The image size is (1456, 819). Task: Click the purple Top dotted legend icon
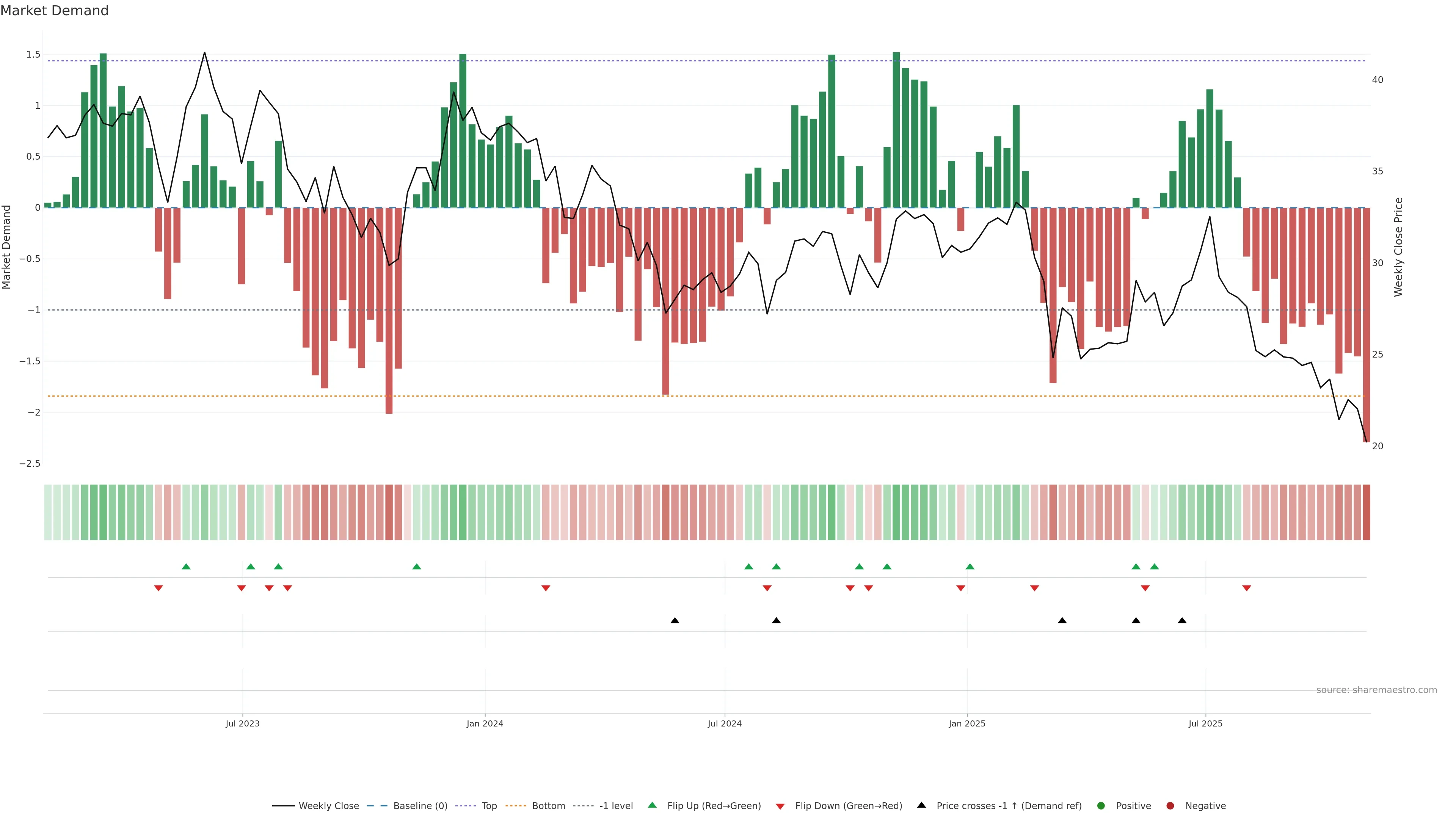[465, 805]
